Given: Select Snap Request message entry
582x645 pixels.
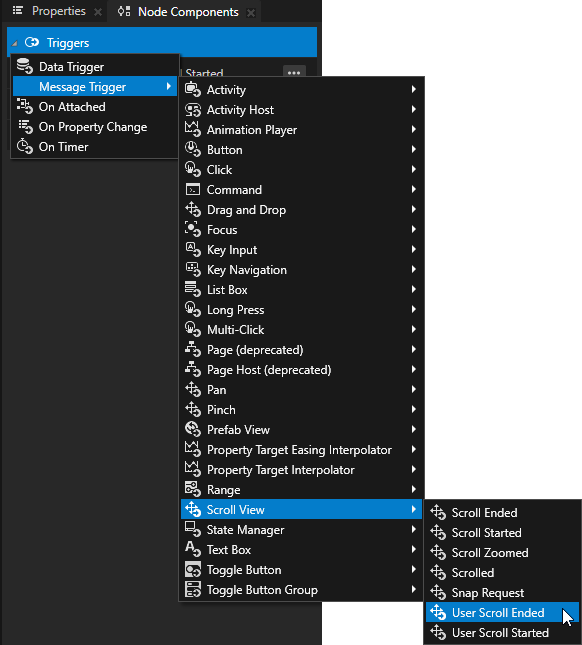Looking at the screenshot, I should (x=502, y=593).
